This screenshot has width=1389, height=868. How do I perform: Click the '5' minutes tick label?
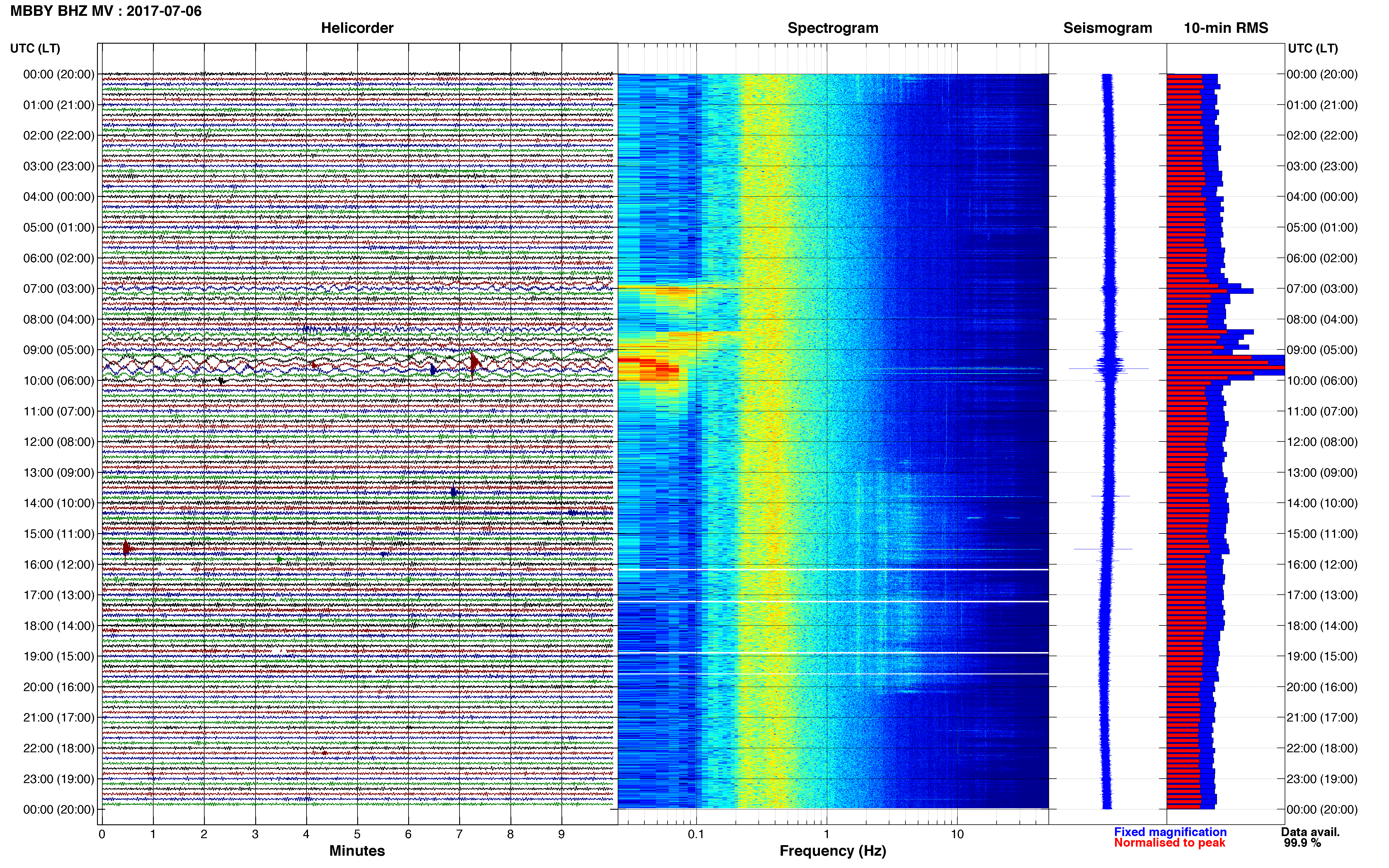357,834
